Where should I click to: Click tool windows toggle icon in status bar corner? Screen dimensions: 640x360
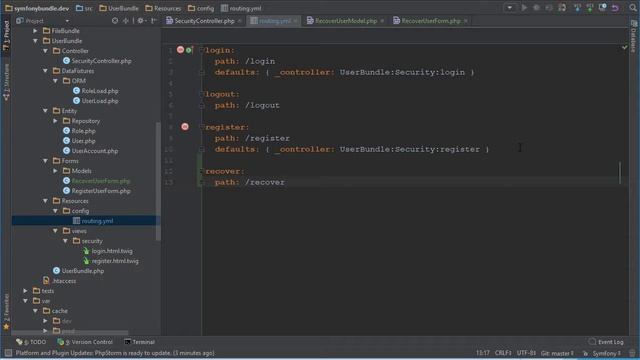tap(8, 353)
